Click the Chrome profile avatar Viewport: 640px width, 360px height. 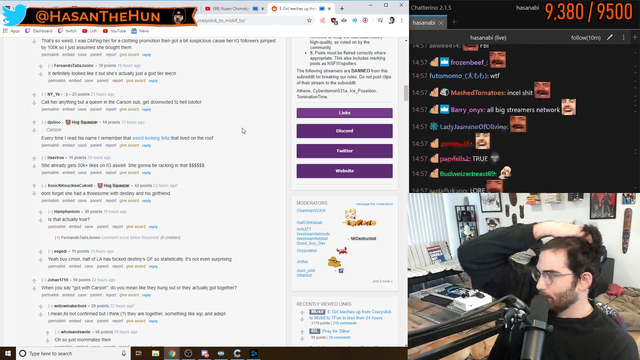pos(391,20)
